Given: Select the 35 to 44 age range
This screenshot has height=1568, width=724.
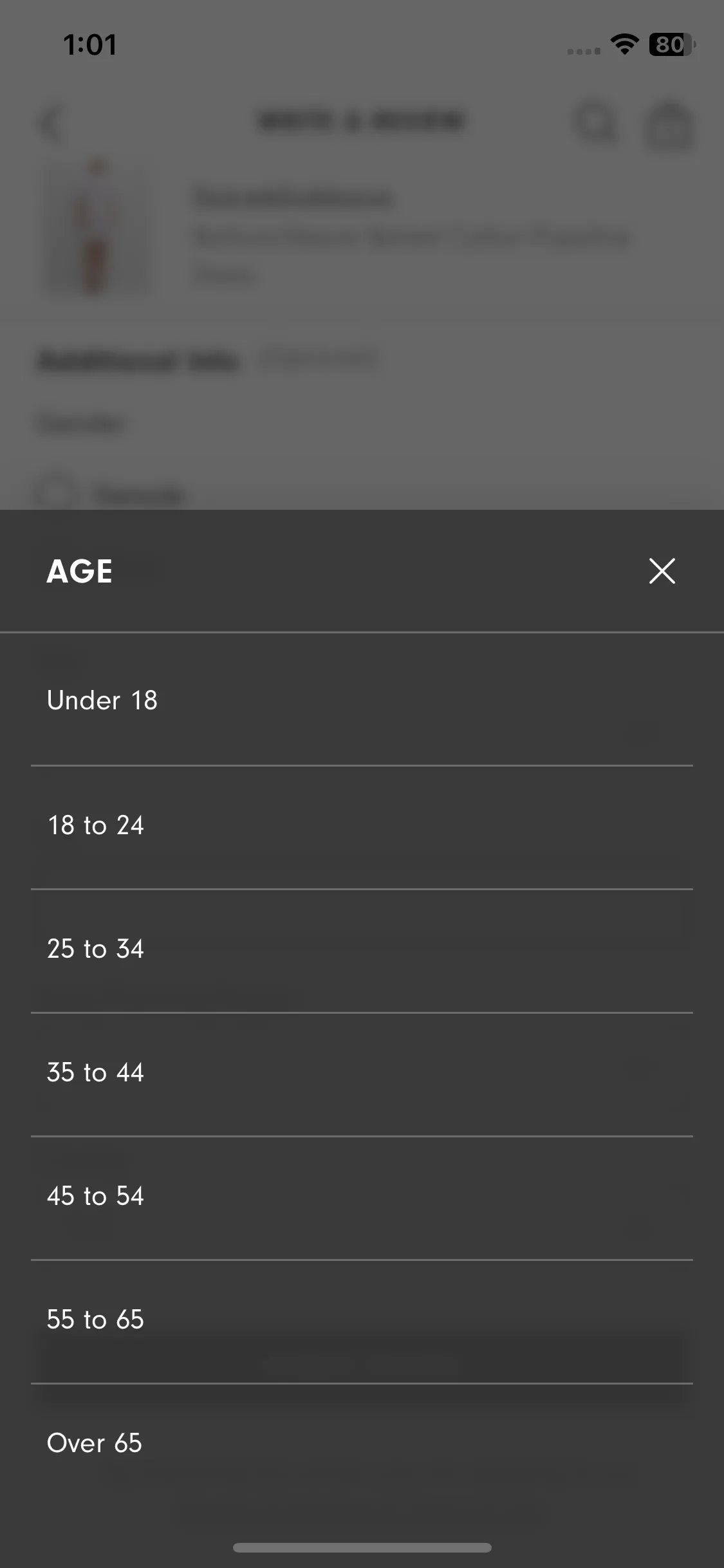Looking at the screenshot, I should coord(362,1073).
